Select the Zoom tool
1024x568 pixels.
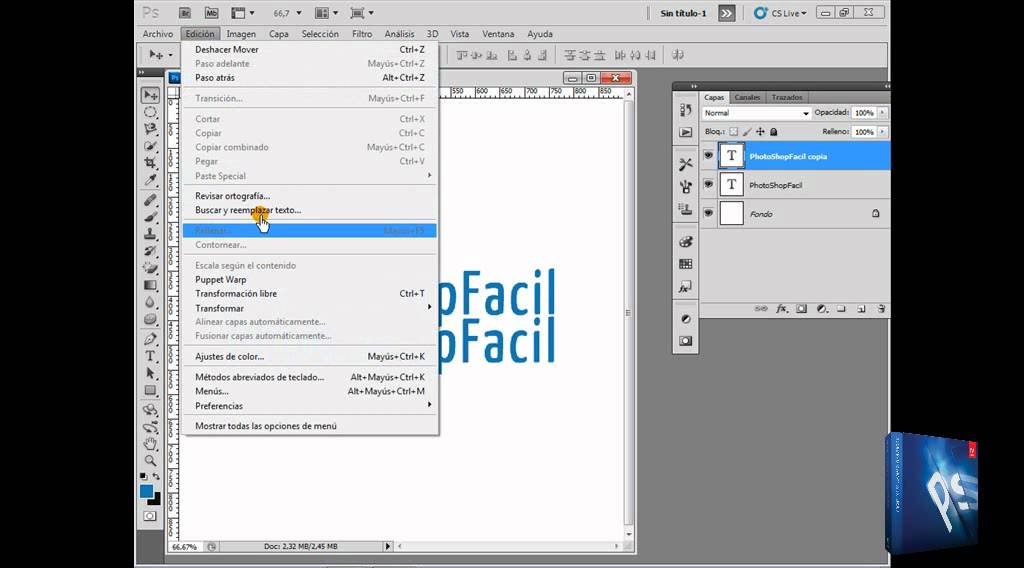point(150,460)
